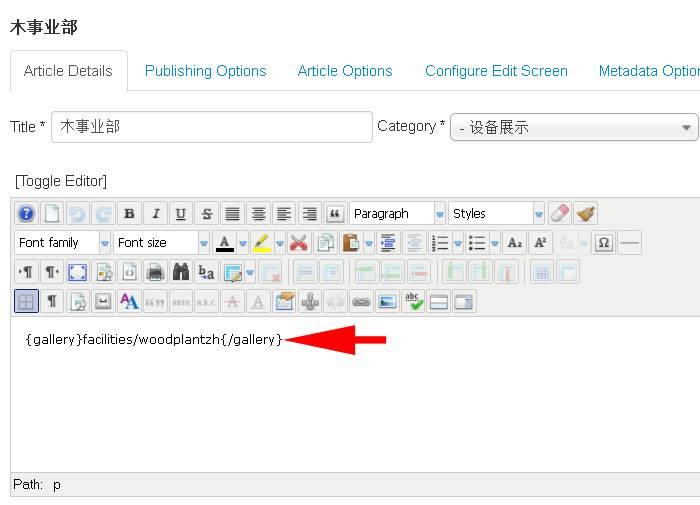Click the Bold formatting icon
Image resolution: width=700 pixels, height=505 pixels.
pos(129,213)
